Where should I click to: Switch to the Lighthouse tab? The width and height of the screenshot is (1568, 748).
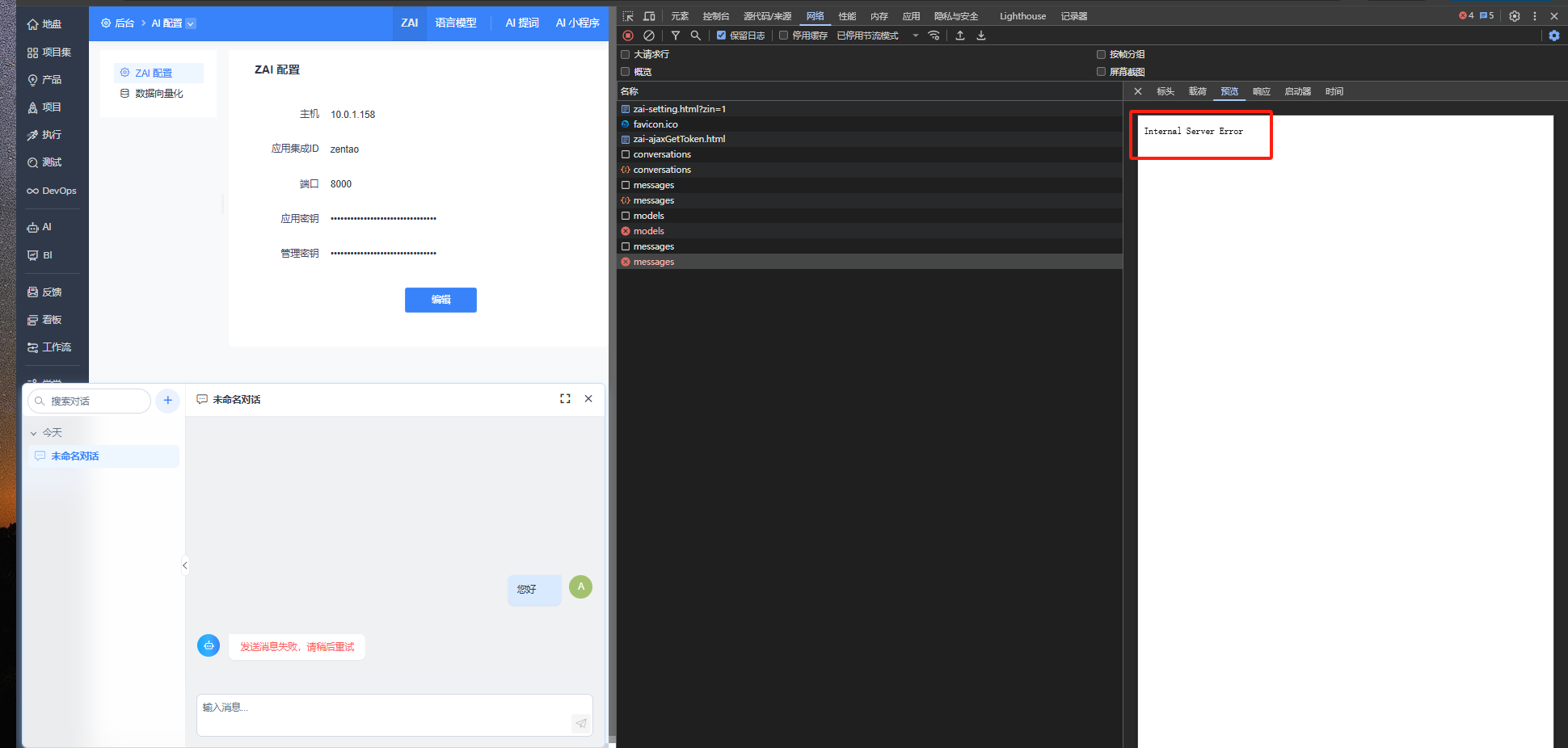(x=1022, y=16)
